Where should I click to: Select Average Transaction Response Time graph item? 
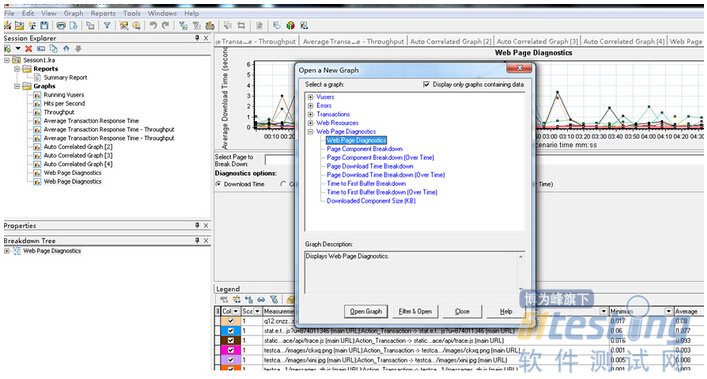click(91, 121)
